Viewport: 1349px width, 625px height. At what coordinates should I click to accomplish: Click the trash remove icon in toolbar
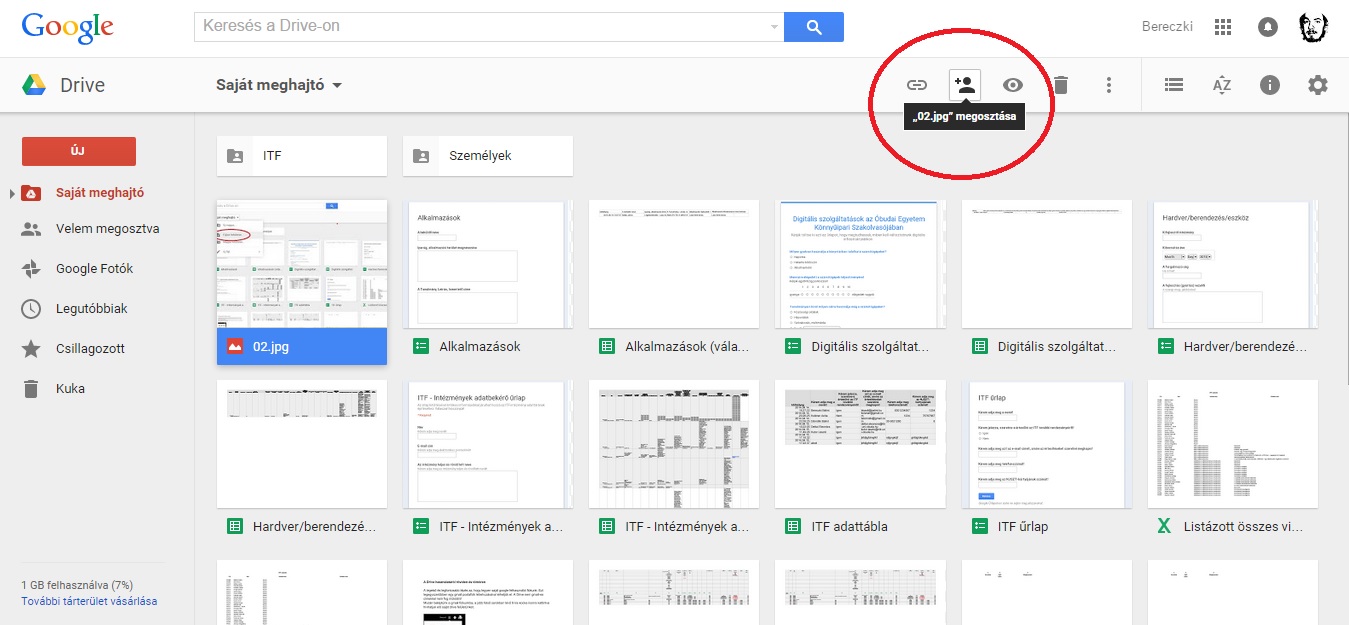[x=1061, y=85]
